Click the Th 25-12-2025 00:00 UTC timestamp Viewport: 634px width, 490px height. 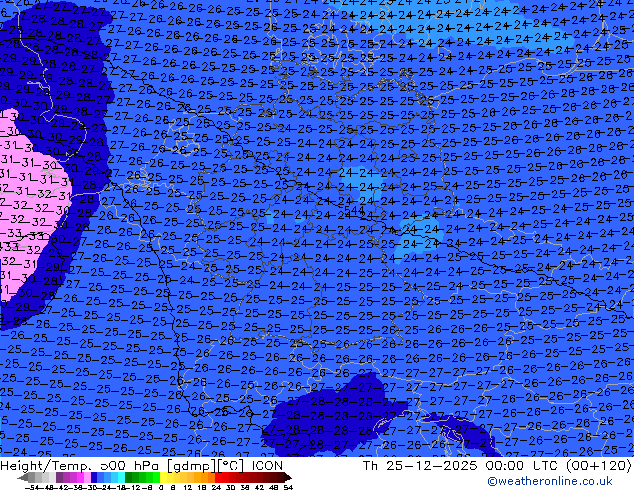497,465
